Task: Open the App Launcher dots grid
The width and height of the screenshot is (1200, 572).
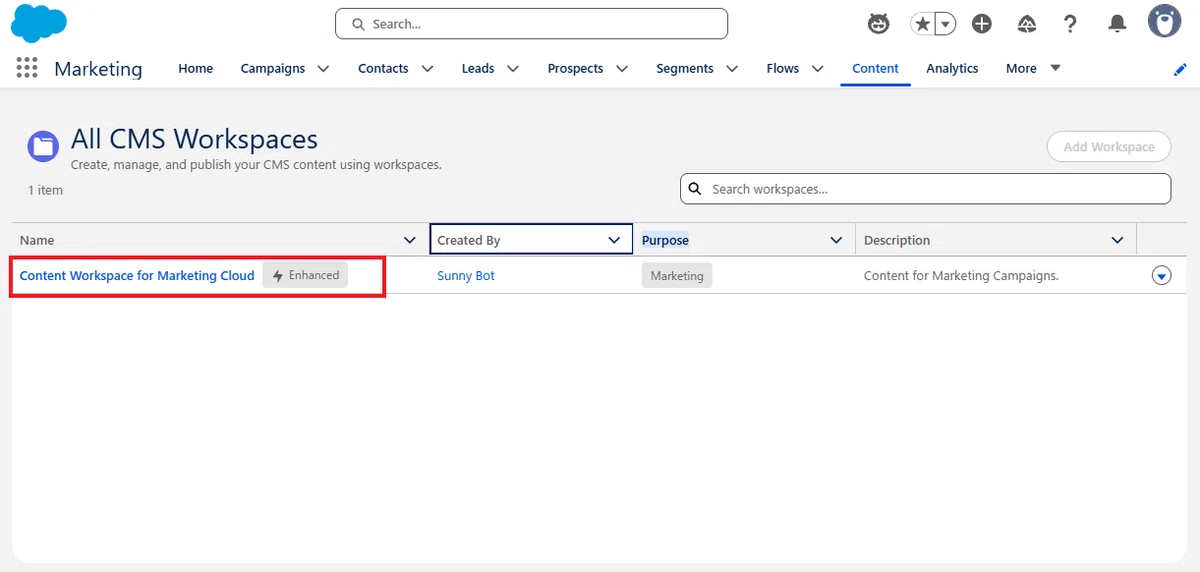Action: 27,68
